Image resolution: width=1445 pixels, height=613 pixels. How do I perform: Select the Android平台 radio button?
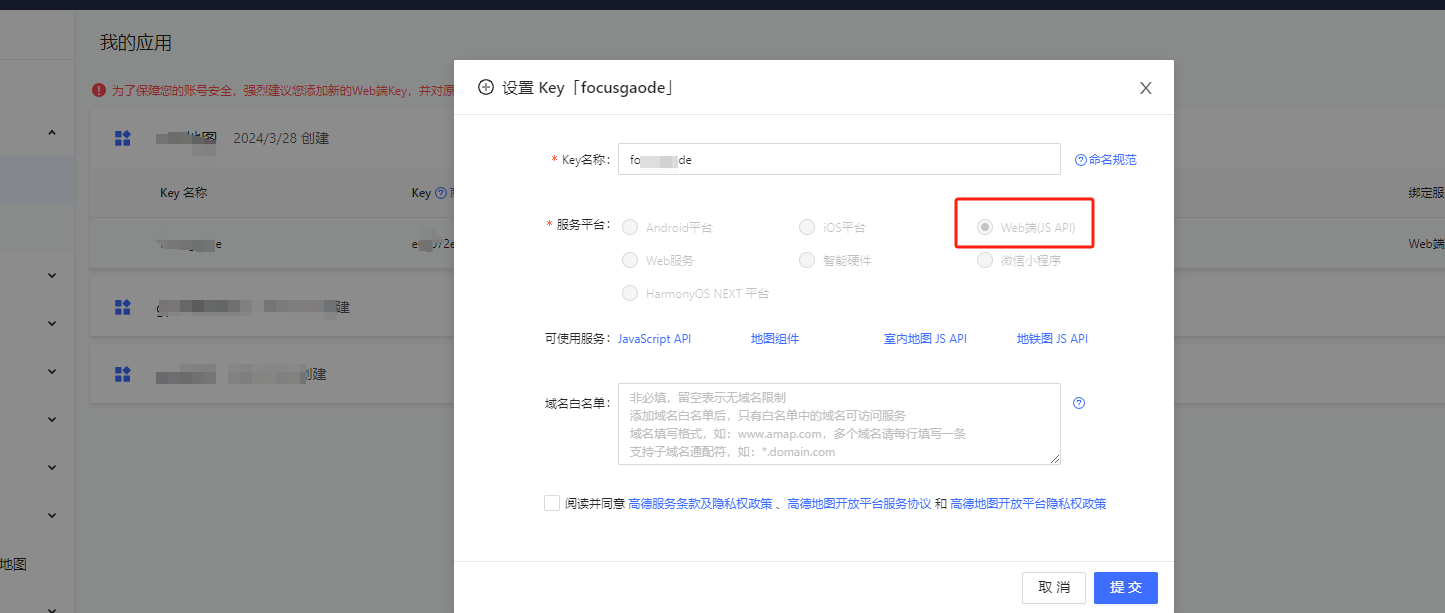630,227
